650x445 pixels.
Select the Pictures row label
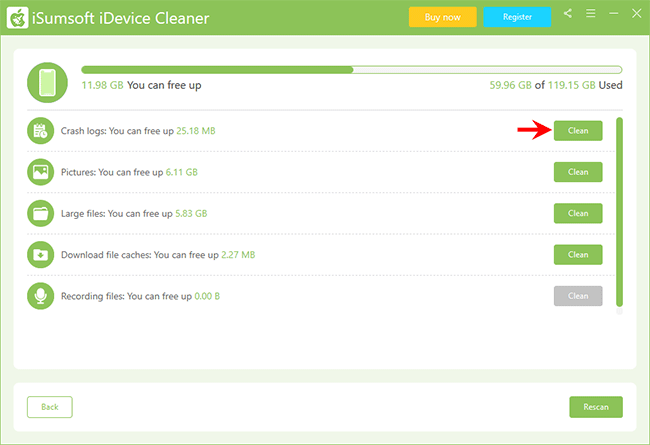pos(129,172)
